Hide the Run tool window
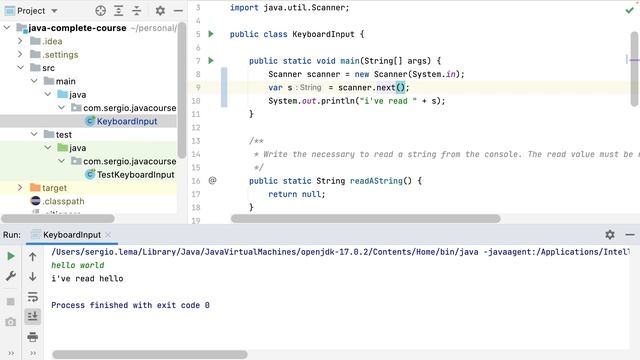 click(630, 235)
